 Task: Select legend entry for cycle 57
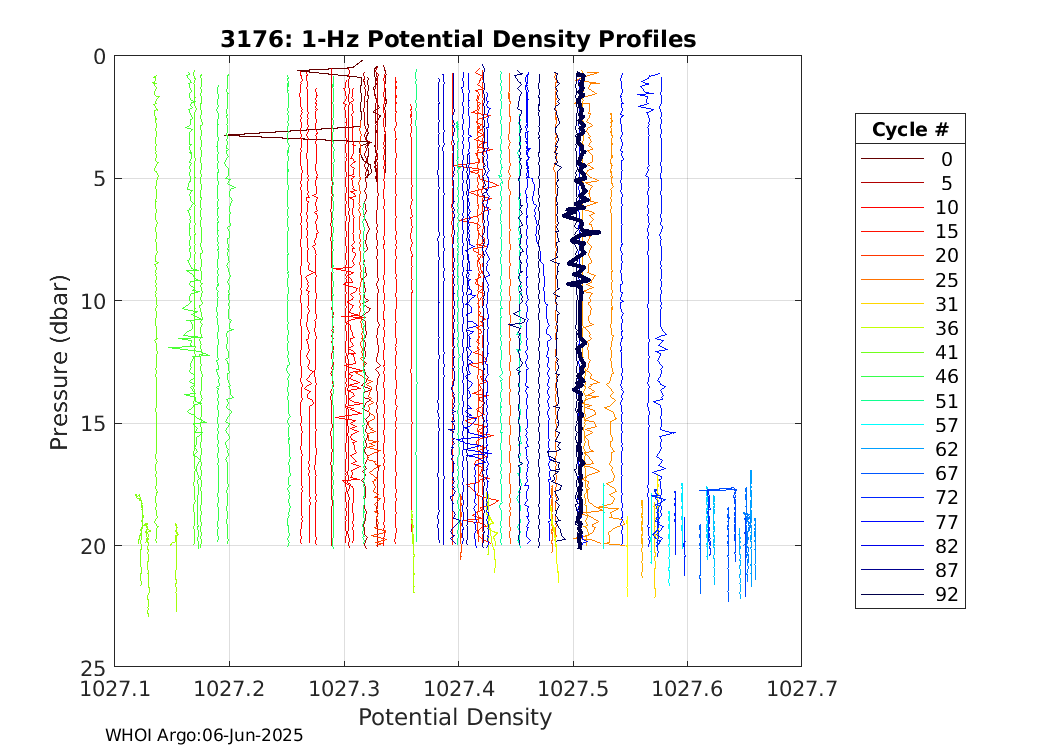coord(910,425)
